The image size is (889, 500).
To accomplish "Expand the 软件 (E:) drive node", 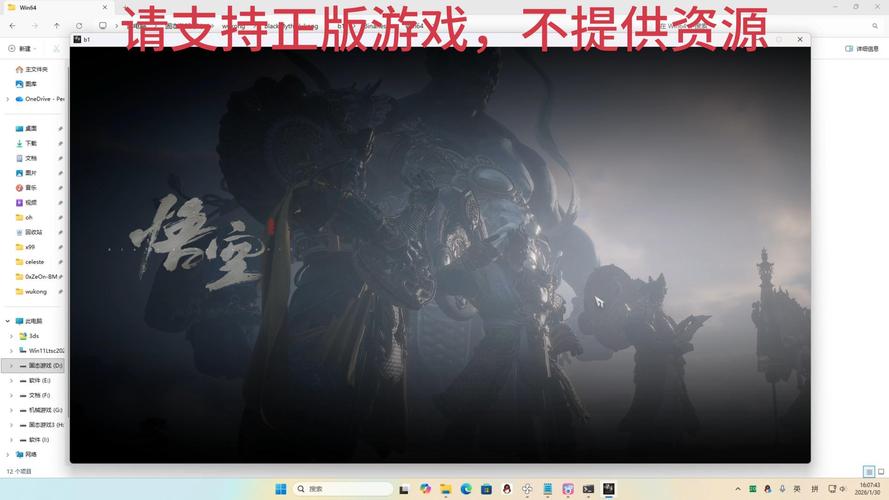I will (x=11, y=380).
